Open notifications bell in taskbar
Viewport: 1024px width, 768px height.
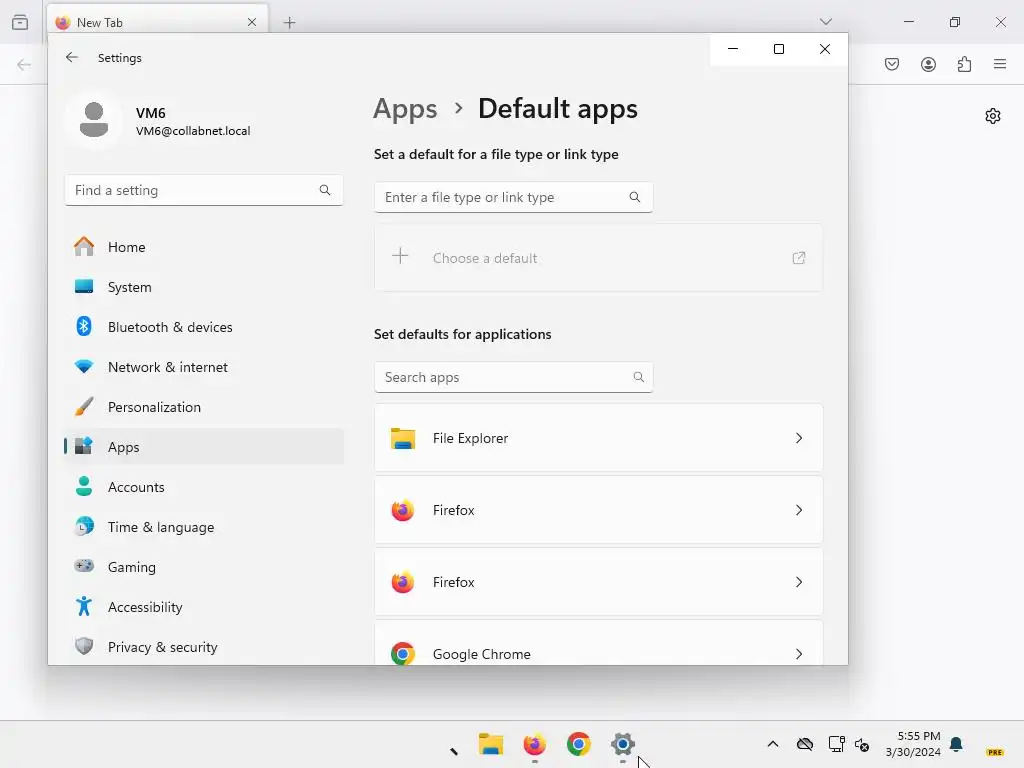[956, 744]
